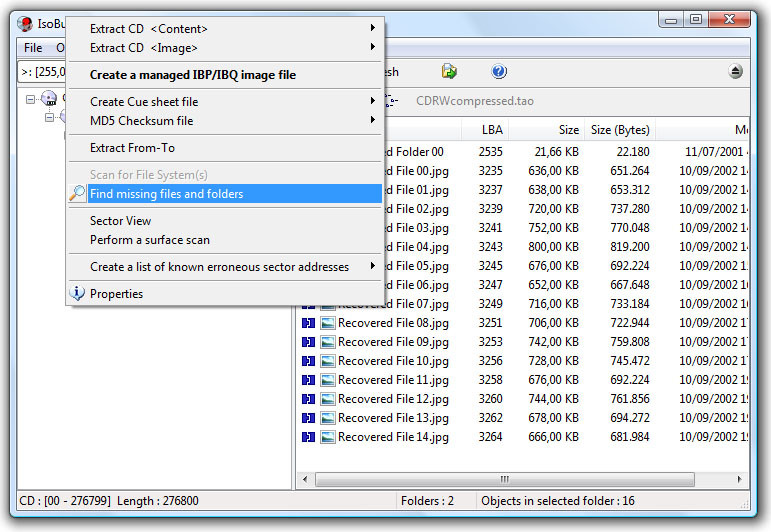771x532 pixels.
Task: Collapse the second-level tree node
Action: click(x=49, y=118)
